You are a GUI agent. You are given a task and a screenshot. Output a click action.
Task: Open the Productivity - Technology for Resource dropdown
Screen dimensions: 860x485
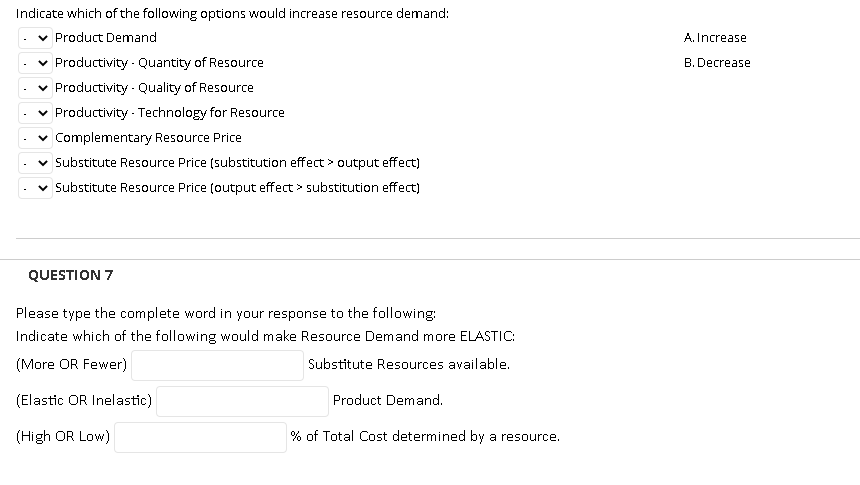35,113
